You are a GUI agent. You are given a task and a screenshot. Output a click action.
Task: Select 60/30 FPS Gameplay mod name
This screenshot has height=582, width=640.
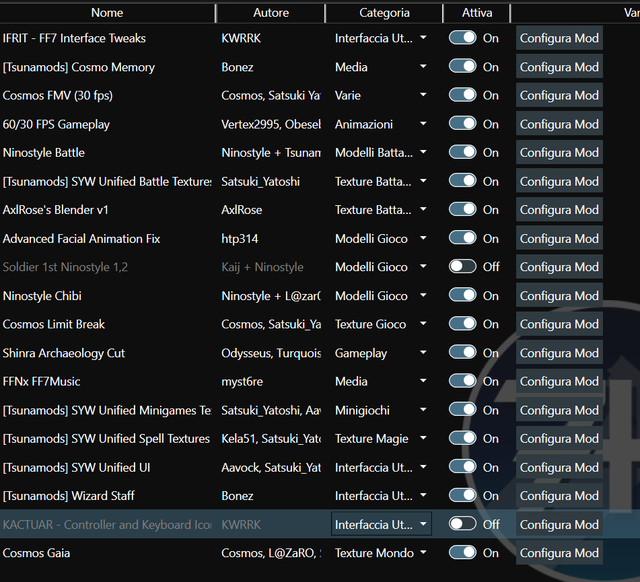(x=56, y=124)
